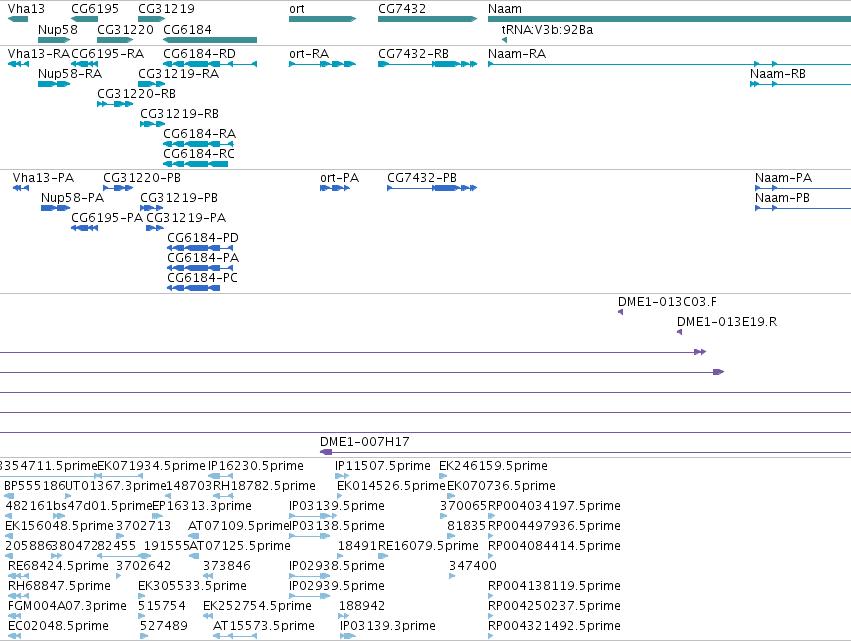Click EST EK070736.5prime
The image size is (851, 641).
click(x=501, y=486)
